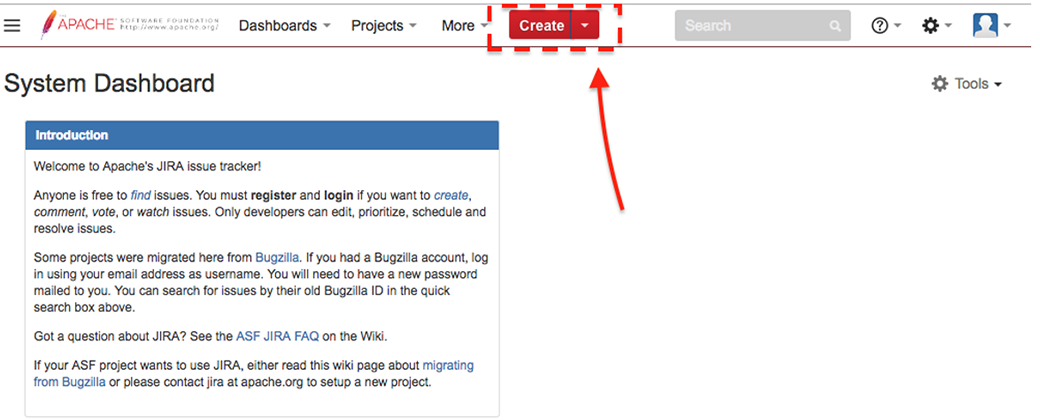Click the Apache Software Foundation logo
1040x420 pixels.
pyautogui.click(x=131, y=24)
